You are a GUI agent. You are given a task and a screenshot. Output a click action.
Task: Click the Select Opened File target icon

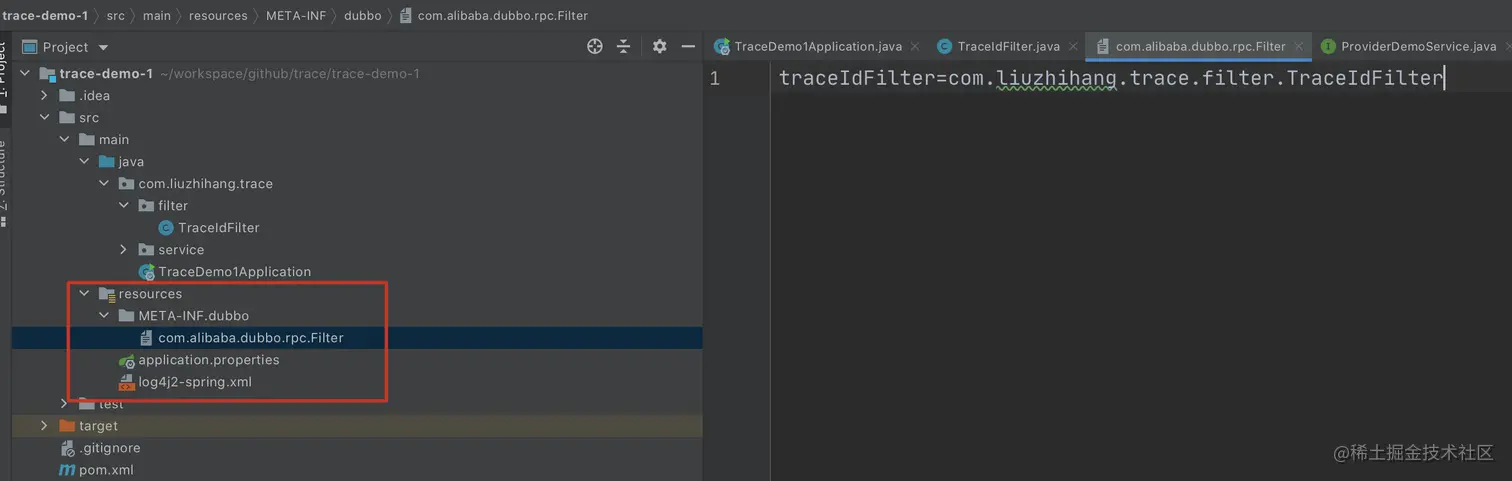[595, 46]
